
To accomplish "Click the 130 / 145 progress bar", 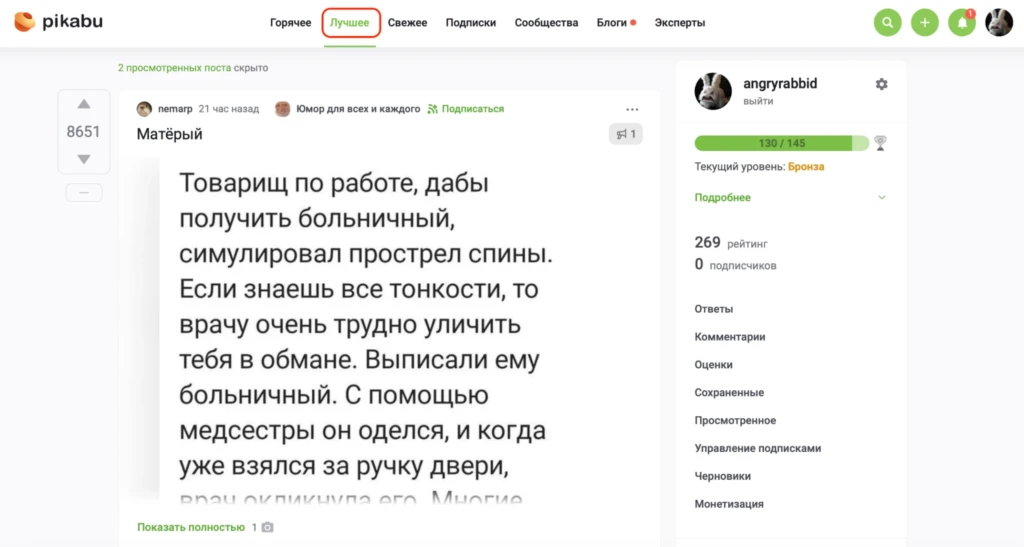I will pyautogui.click(x=782, y=143).
